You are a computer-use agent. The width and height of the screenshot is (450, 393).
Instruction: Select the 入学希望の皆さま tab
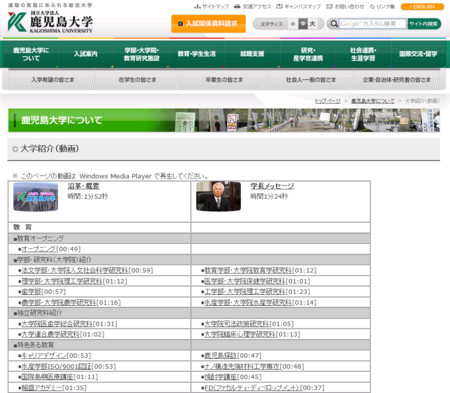53,80
